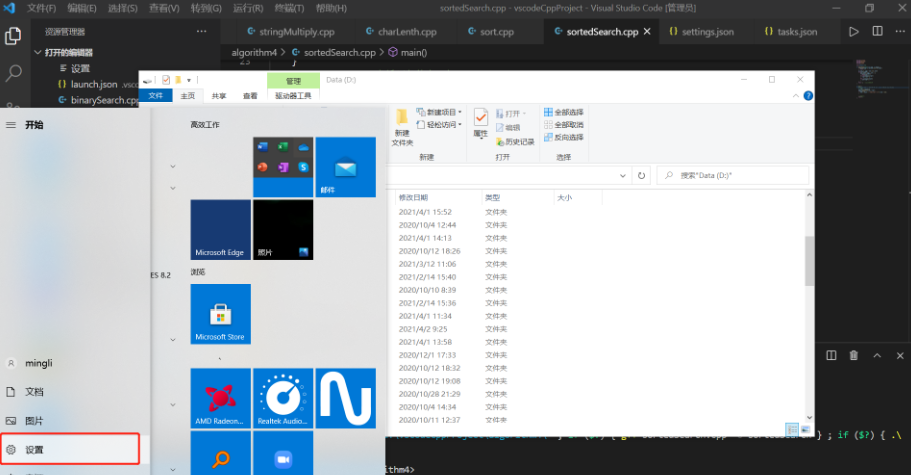The height and width of the screenshot is (475, 911).
Task: Split the VS Code editor to the right
Action: click(877, 31)
